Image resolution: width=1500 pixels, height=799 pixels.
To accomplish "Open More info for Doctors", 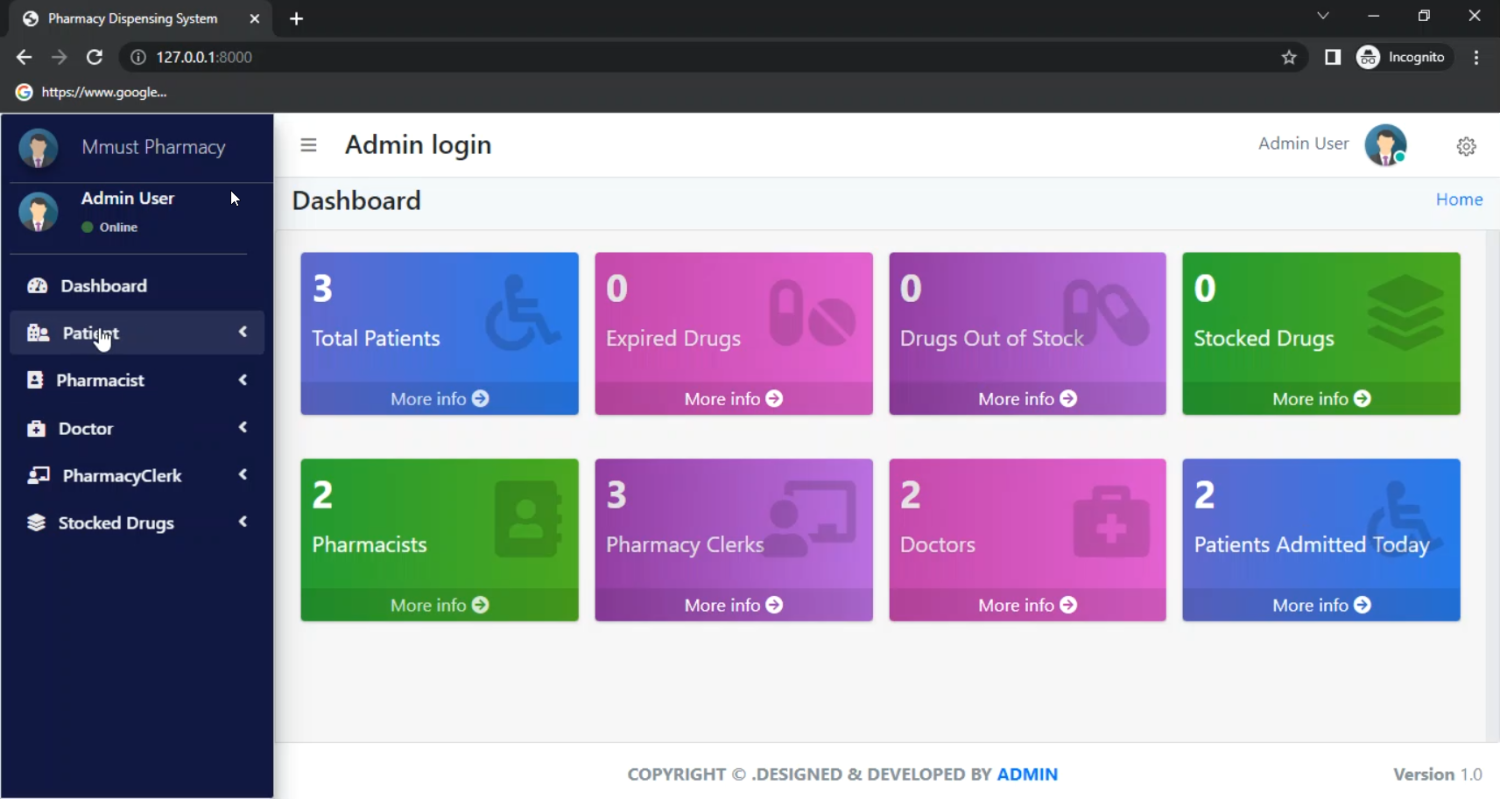I will click(1027, 605).
